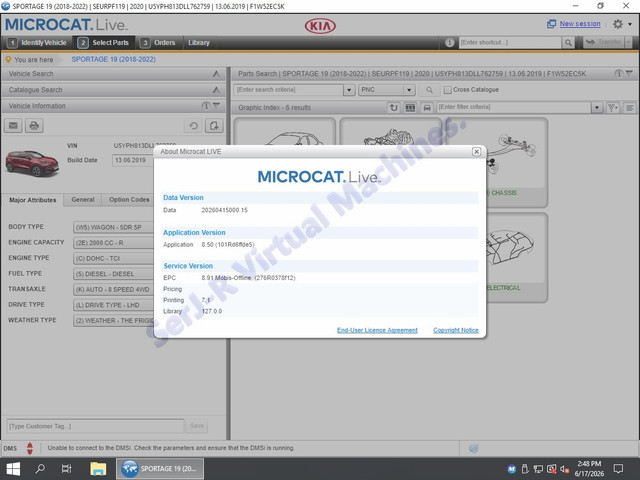Open Task View on taskbar
640x480 pixels.
click(66, 469)
